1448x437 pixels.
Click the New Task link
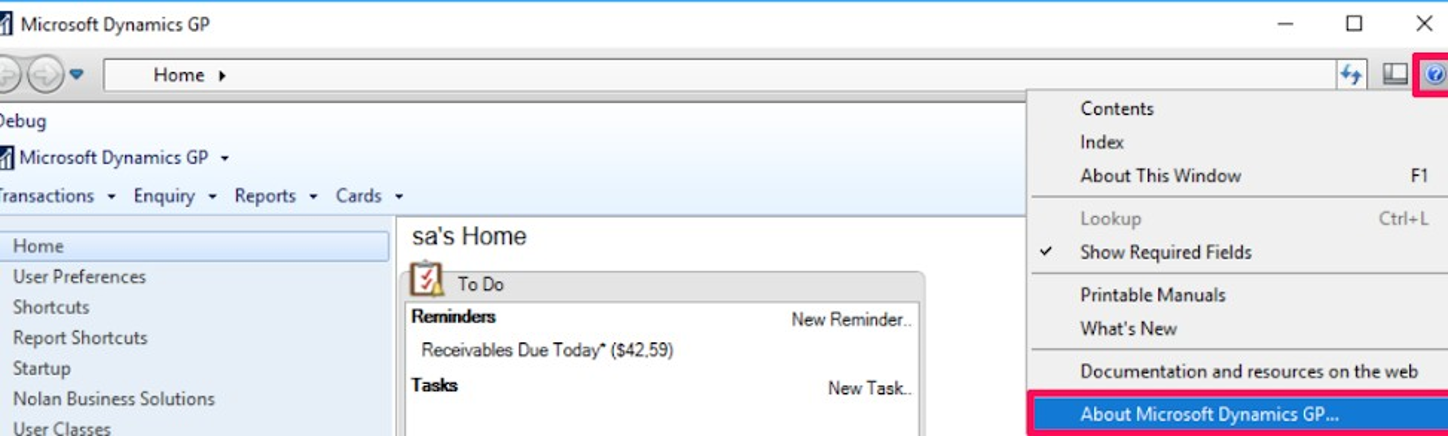[x=869, y=388]
